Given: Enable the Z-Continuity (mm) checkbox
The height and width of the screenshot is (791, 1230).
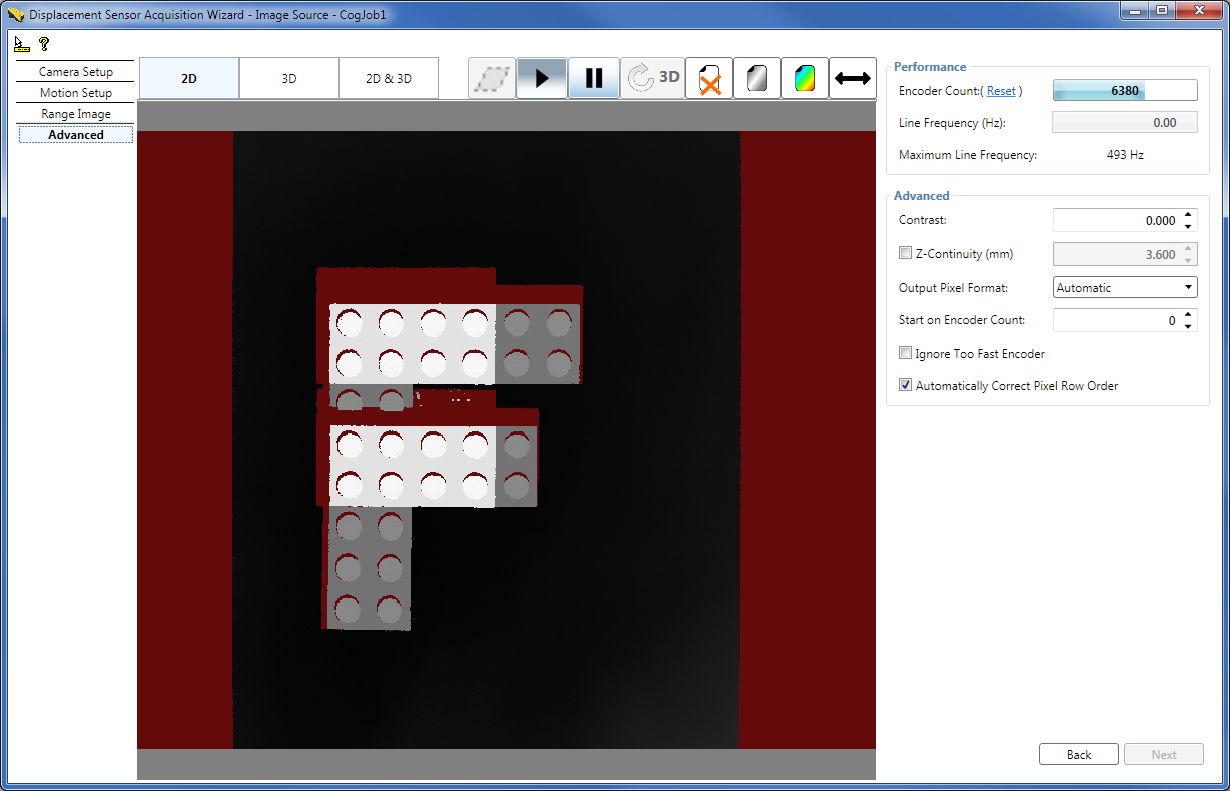Looking at the screenshot, I should point(905,253).
